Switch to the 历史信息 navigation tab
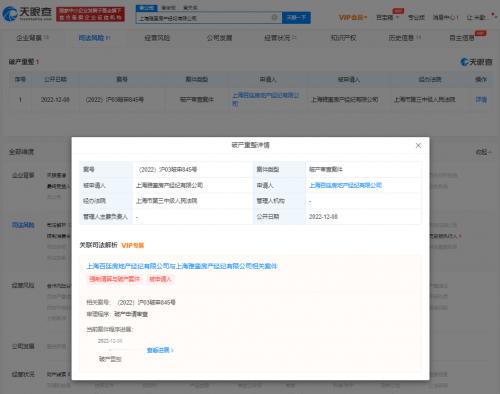Viewport: 500px width, 394px height. (404, 38)
